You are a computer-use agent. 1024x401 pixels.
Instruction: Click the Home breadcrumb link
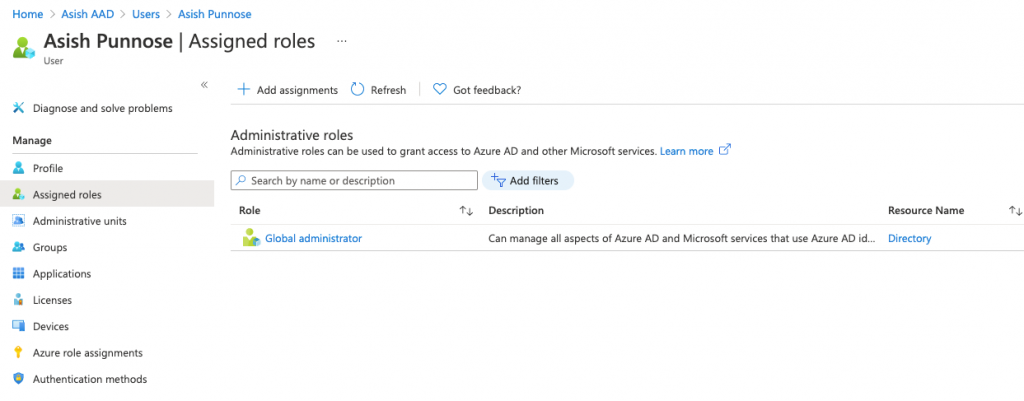coord(27,14)
